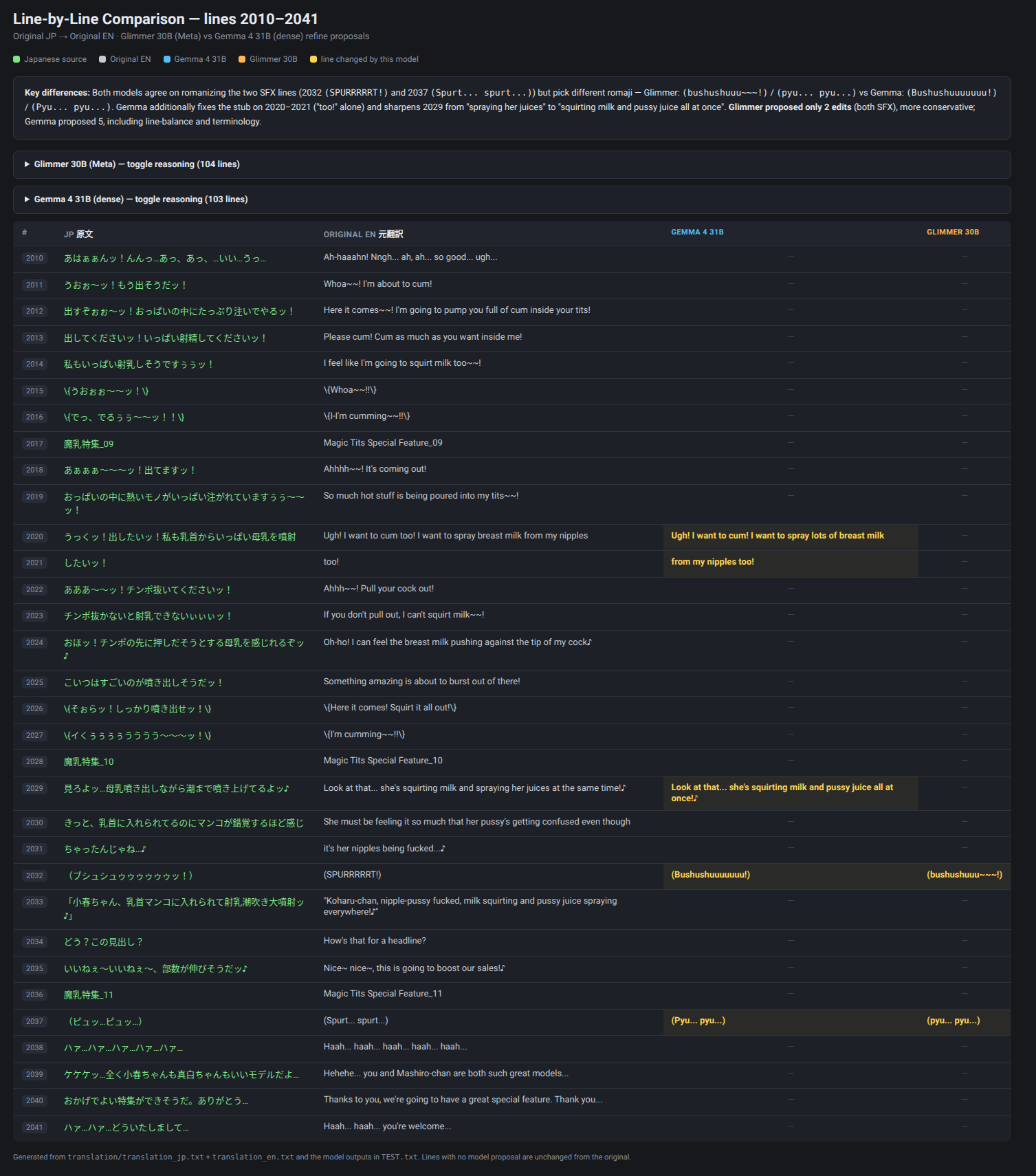
Task: Select the line number badge 2037
Action: pos(35,1021)
